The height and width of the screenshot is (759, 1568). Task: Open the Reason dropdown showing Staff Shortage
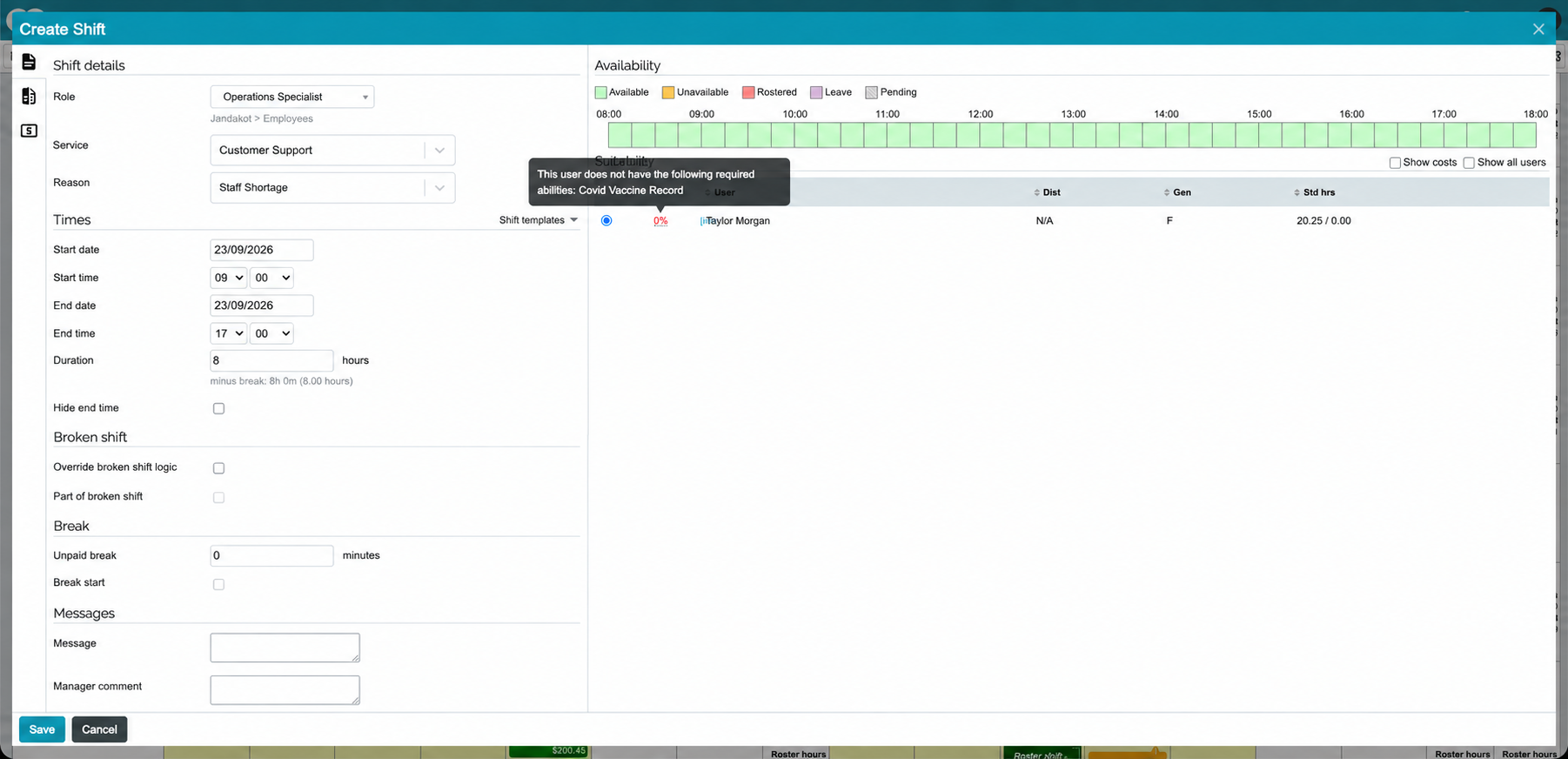(332, 188)
